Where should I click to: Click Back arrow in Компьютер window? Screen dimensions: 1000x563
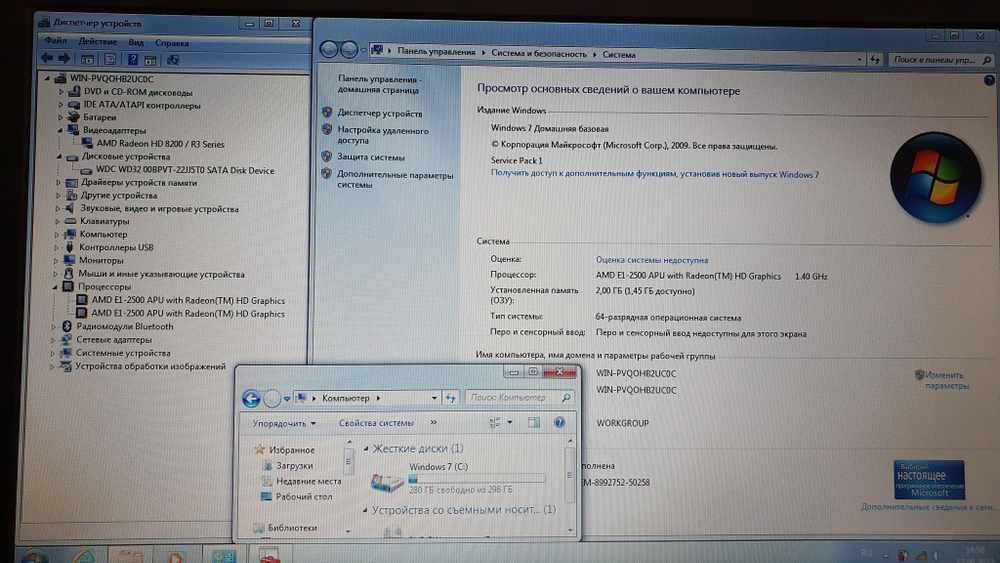[x=251, y=399]
